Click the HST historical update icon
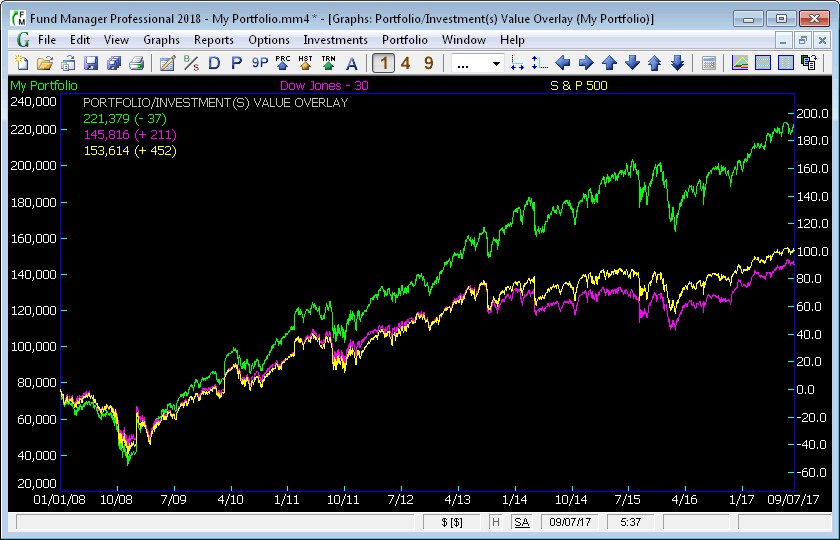Viewport: 840px width, 540px height. [x=305, y=63]
